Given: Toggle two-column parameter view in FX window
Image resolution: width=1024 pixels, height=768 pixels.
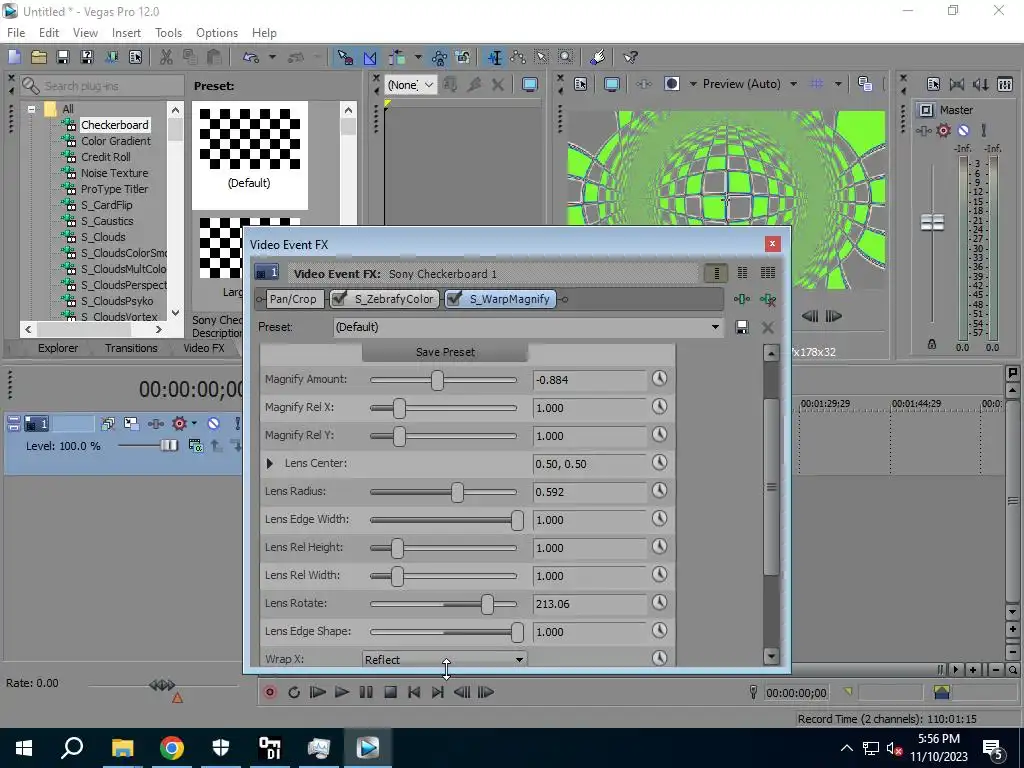Looking at the screenshot, I should tap(743, 272).
